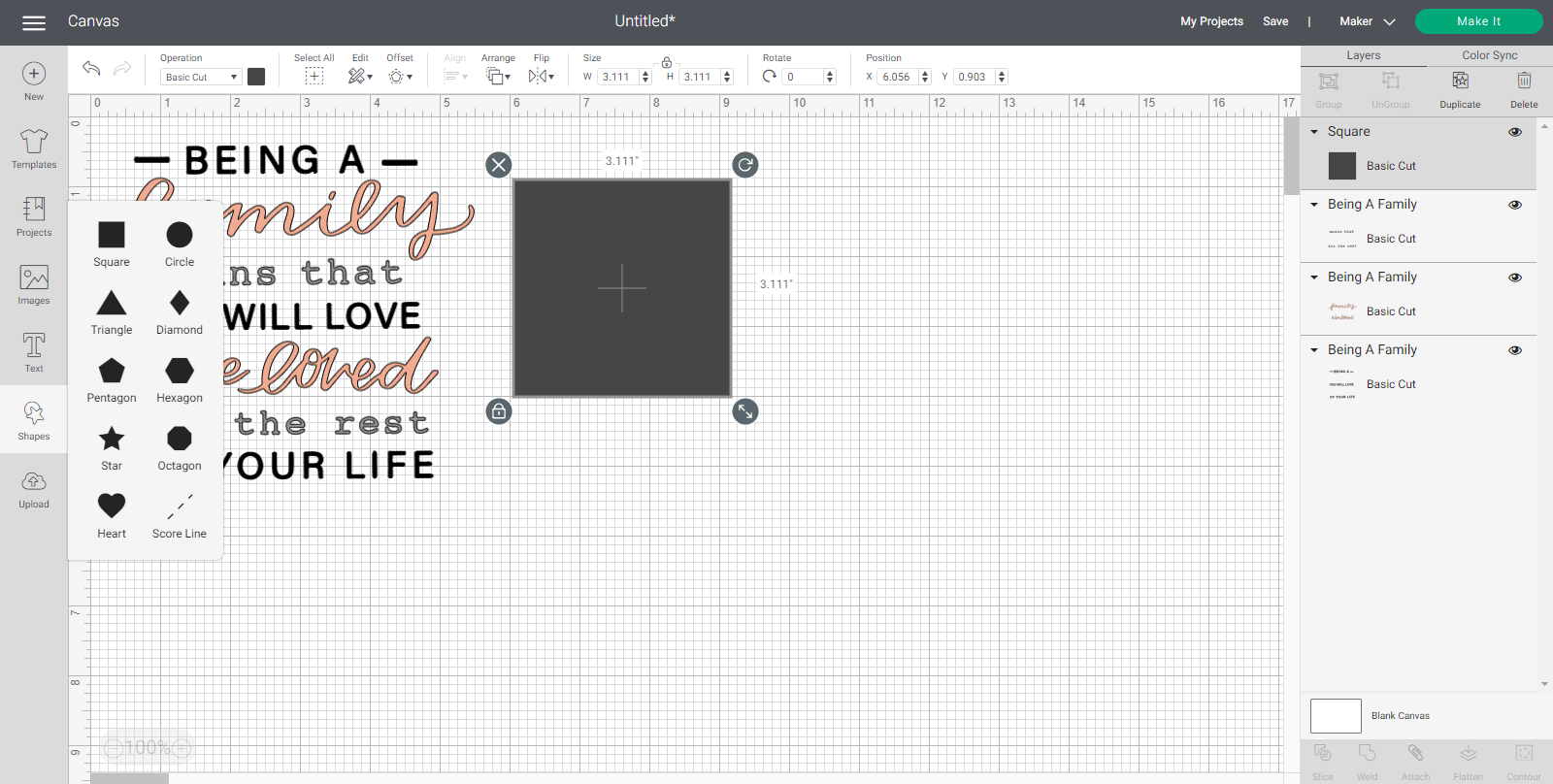
Task: Open My Projects link
Action: pos(1211,21)
